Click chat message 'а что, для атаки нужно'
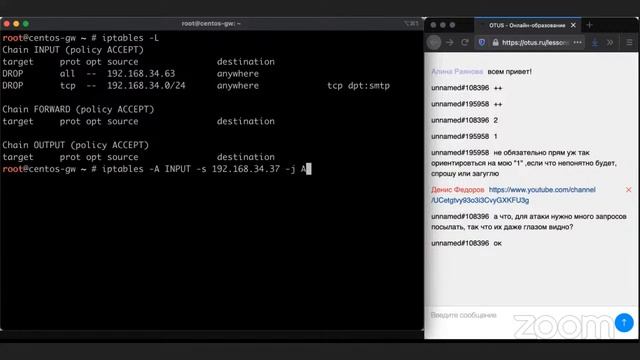 (529, 222)
